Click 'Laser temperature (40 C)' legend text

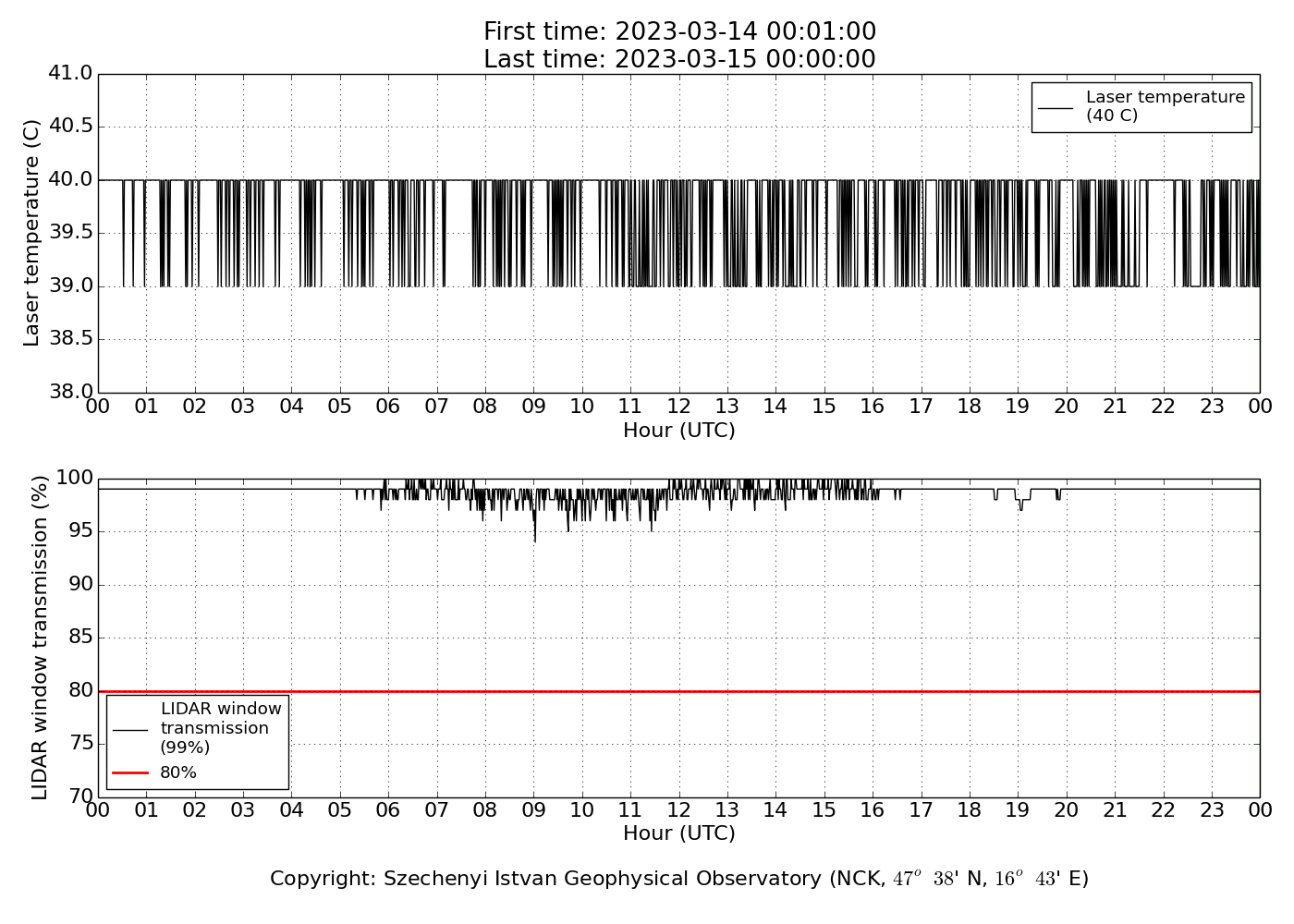tap(1165, 106)
